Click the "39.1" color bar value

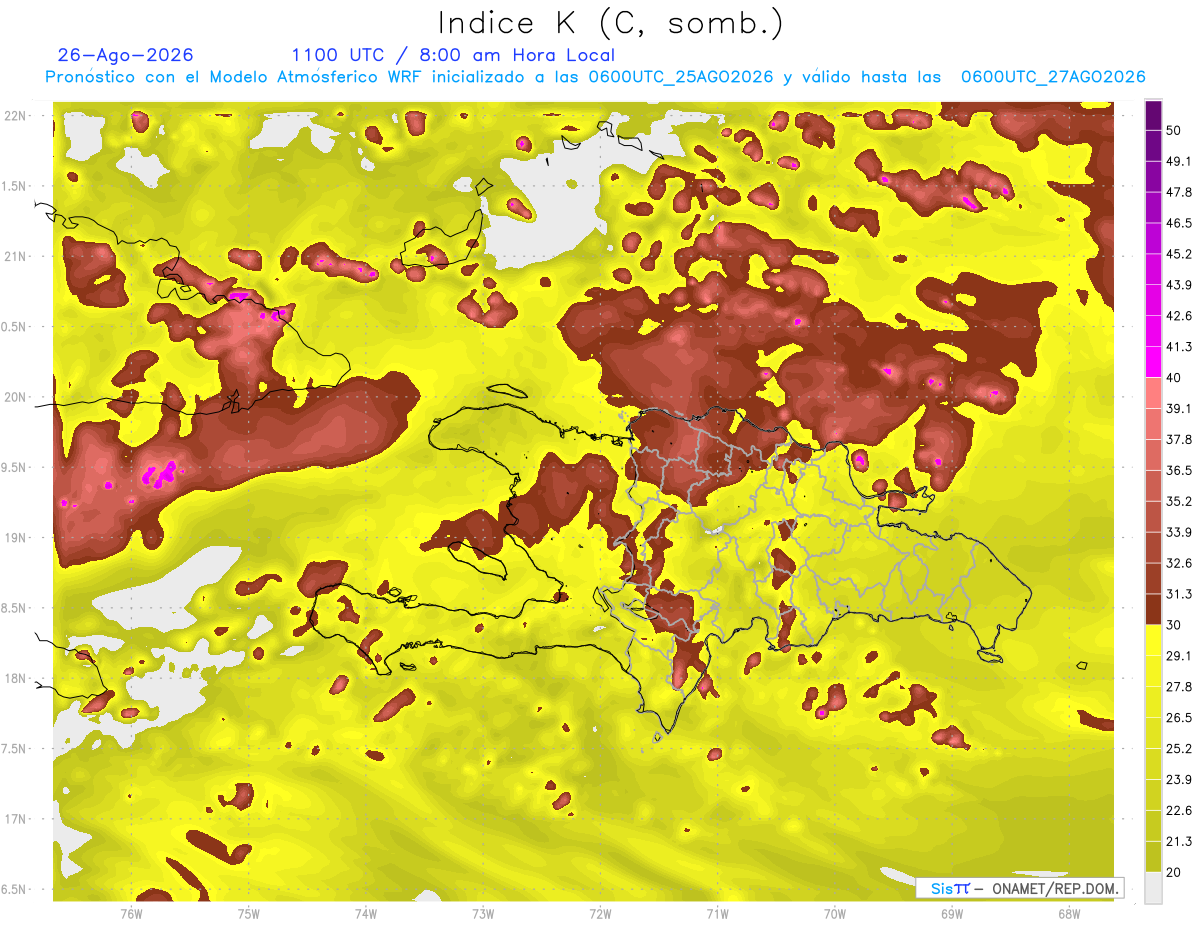click(x=1179, y=408)
